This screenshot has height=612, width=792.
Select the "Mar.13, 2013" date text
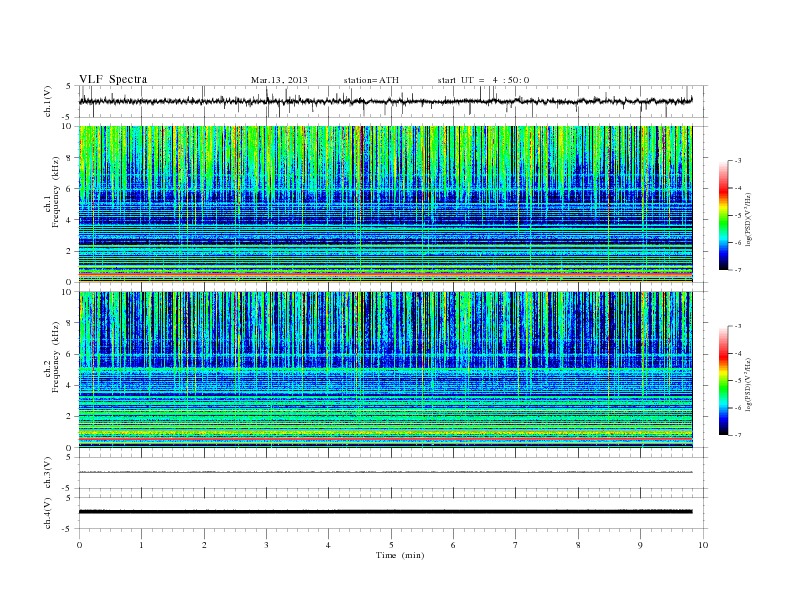point(279,80)
